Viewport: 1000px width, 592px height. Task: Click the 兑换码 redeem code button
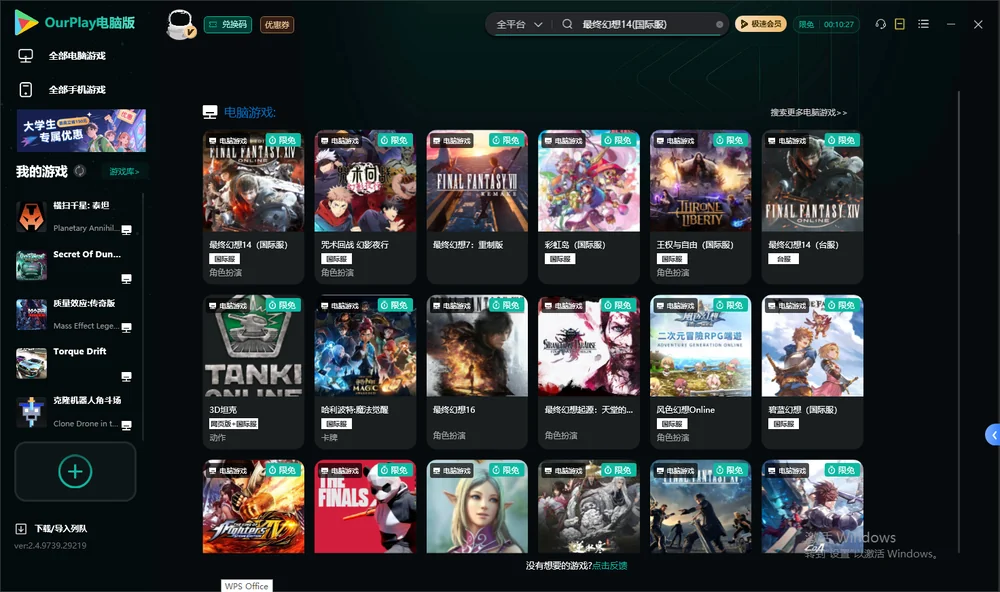[228, 25]
